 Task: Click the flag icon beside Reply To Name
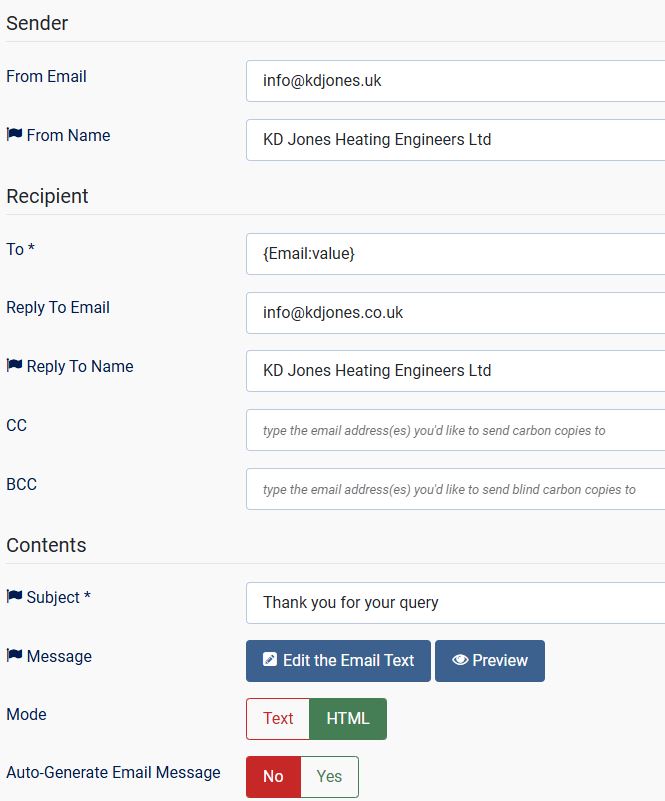pyautogui.click(x=13, y=366)
